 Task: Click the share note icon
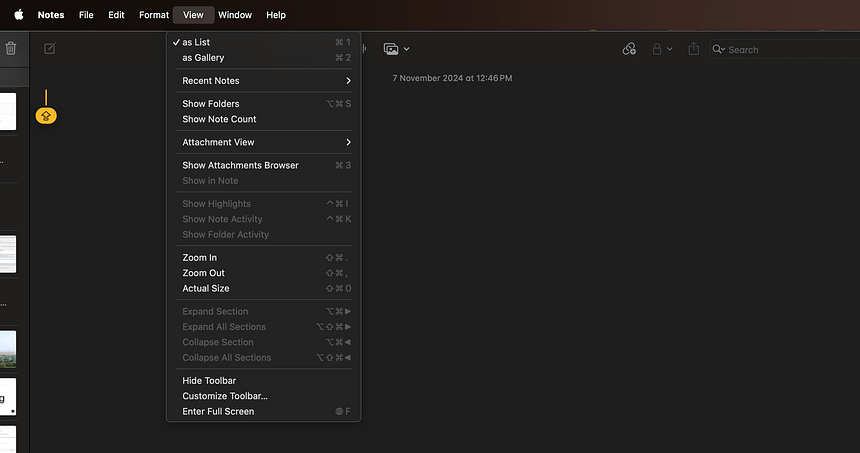point(694,49)
